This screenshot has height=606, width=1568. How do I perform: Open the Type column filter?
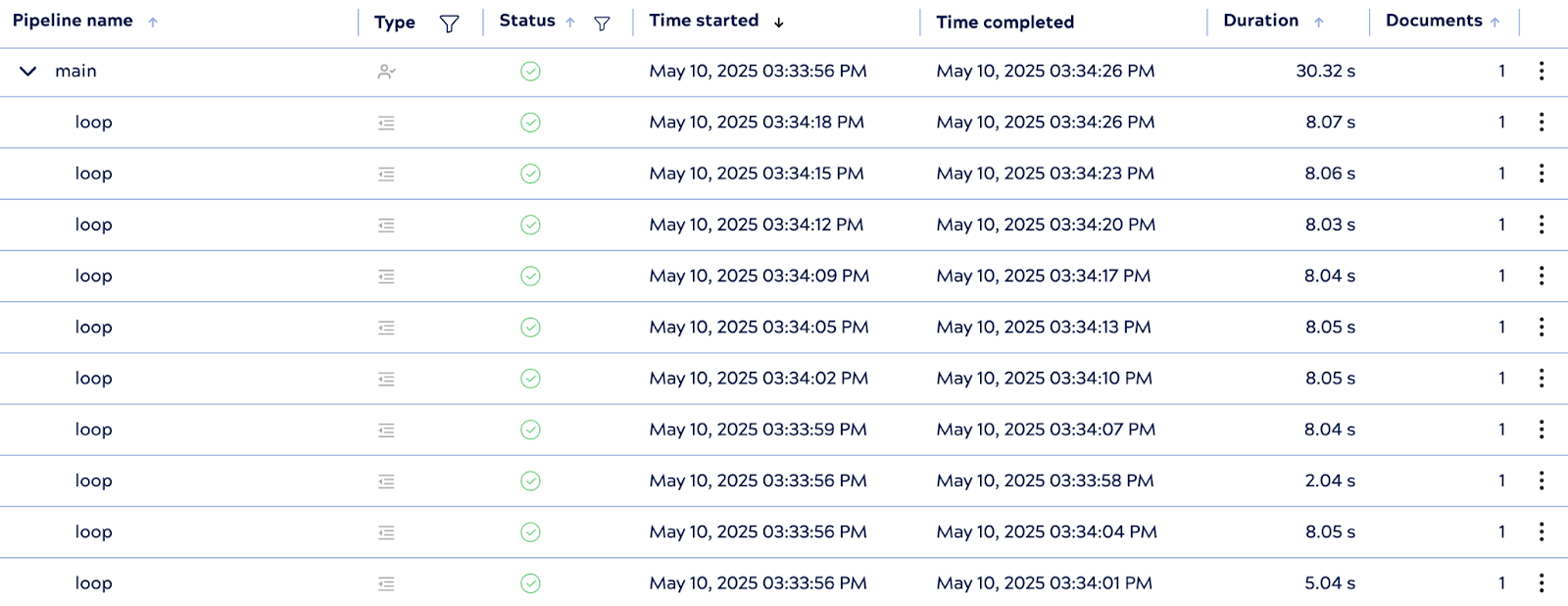click(x=449, y=24)
